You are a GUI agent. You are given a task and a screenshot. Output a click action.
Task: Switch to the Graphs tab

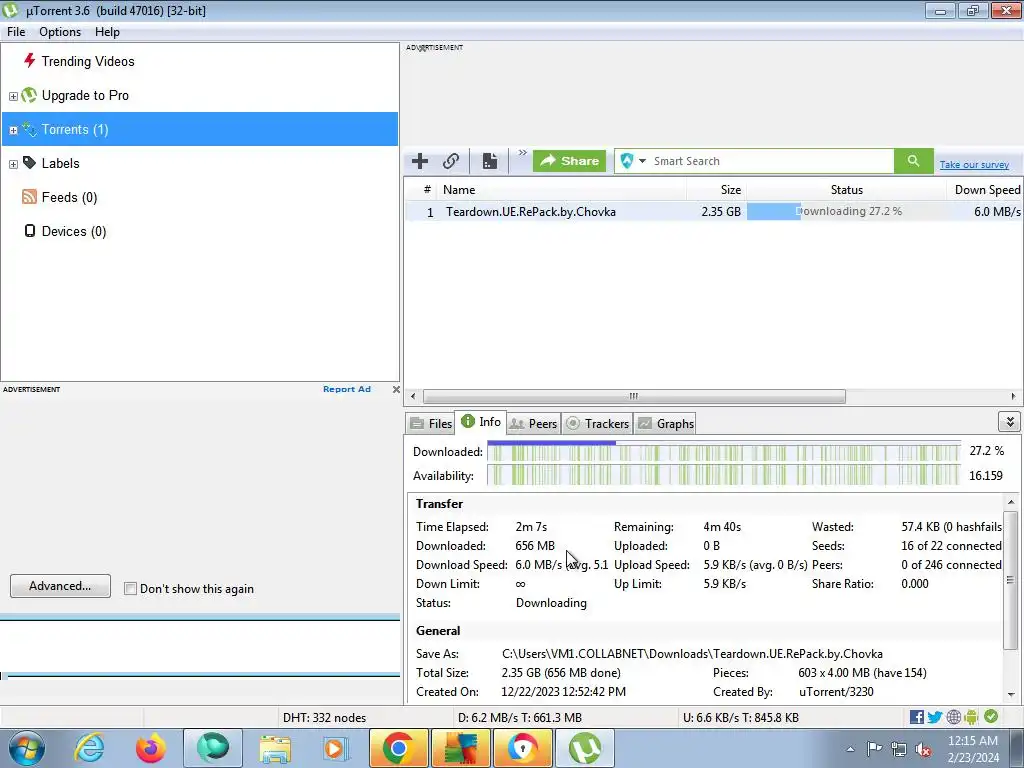click(x=665, y=423)
